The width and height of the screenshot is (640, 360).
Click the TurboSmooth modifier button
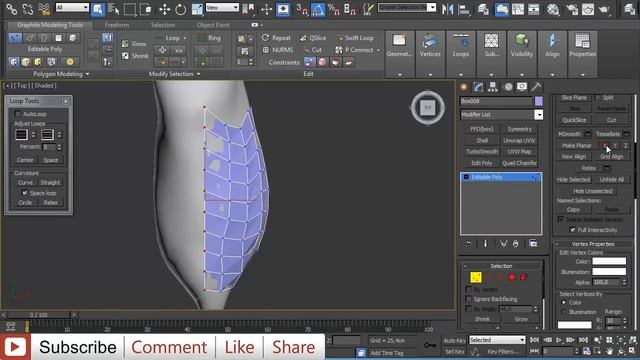click(482, 151)
